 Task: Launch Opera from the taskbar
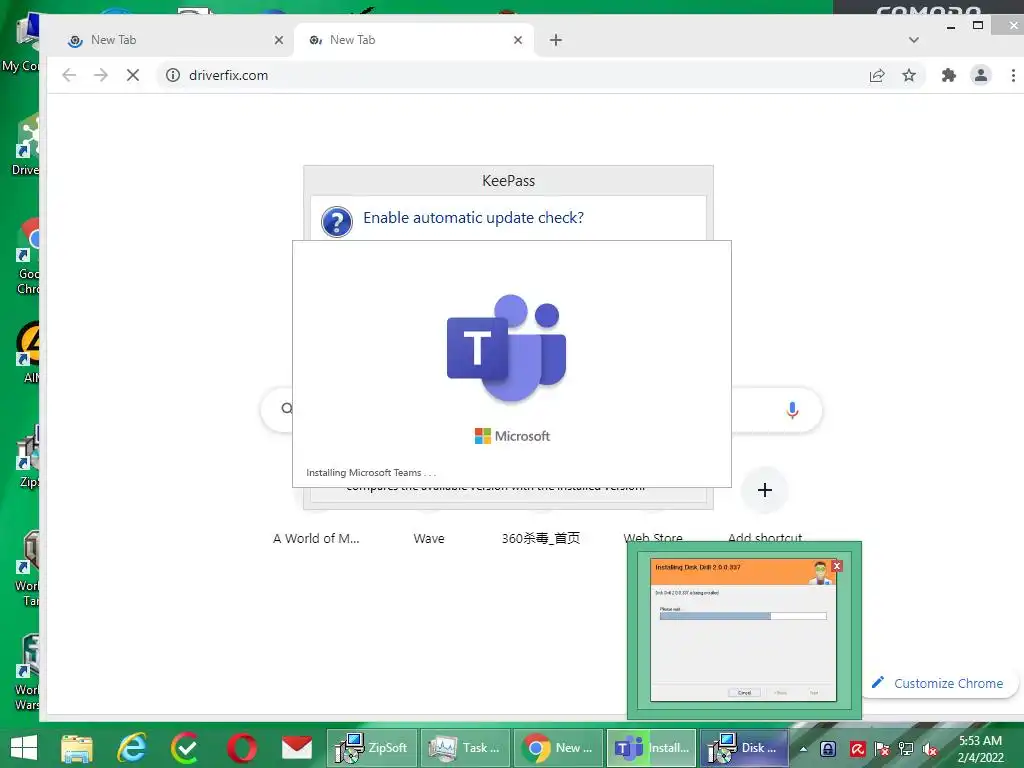coord(242,748)
